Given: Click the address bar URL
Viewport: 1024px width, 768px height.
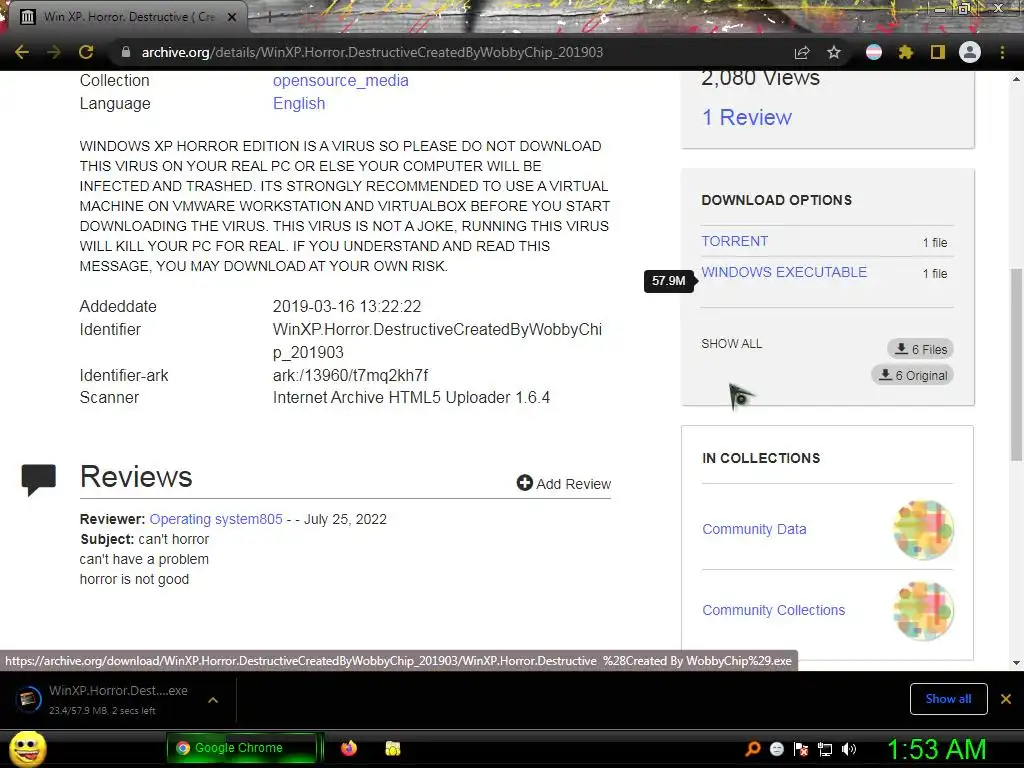Looking at the screenshot, I should (x=372, y=52).
